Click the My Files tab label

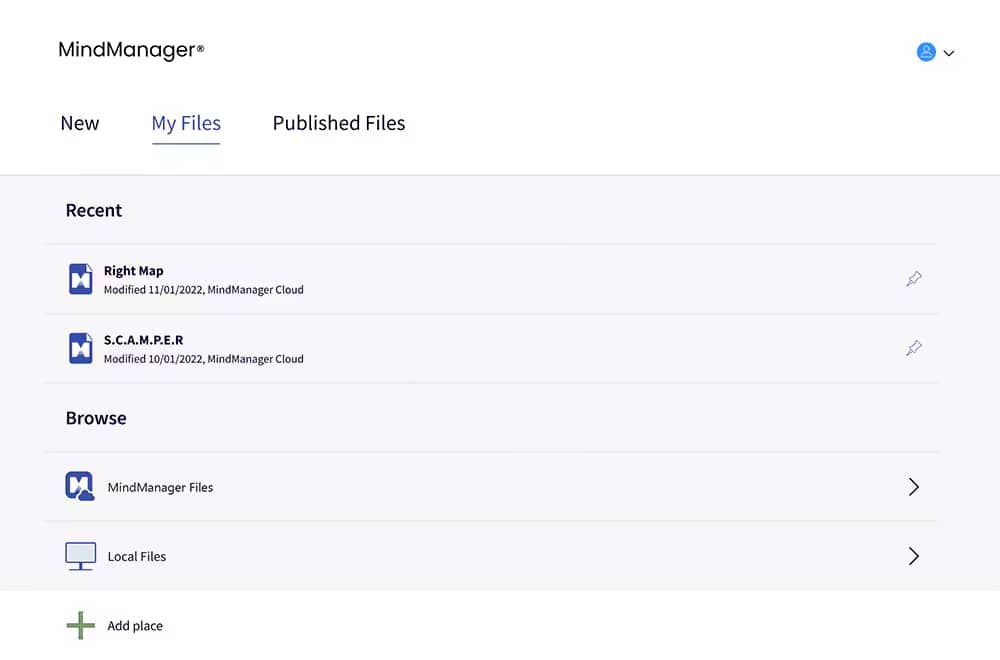pyautogui.click(x=186, y=123)
